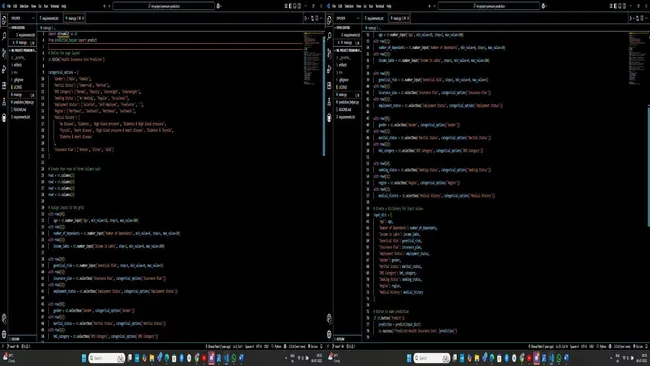Open editor More Actions in left window
Viewport: 650px width, 366px height.
coord(321,18)
